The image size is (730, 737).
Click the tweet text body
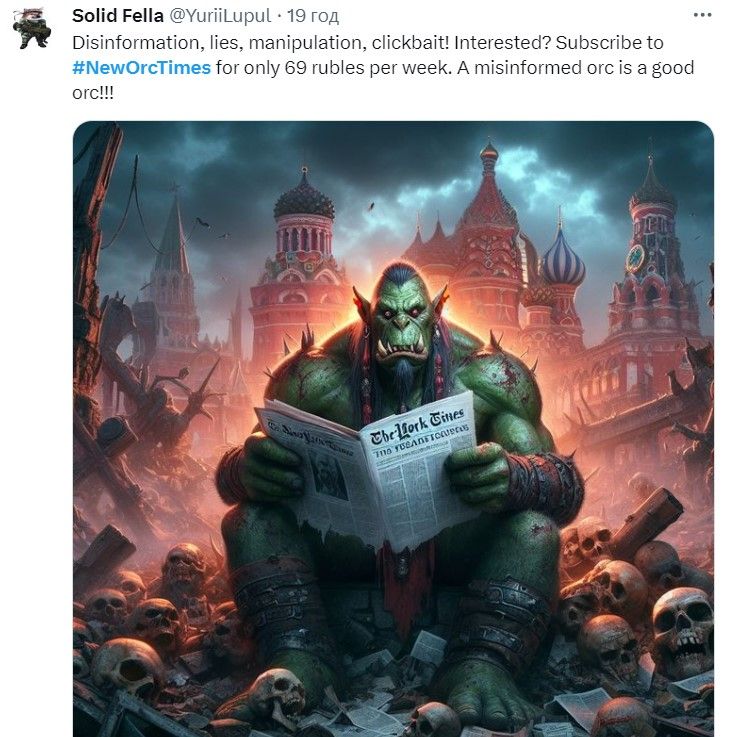[383, 68]
